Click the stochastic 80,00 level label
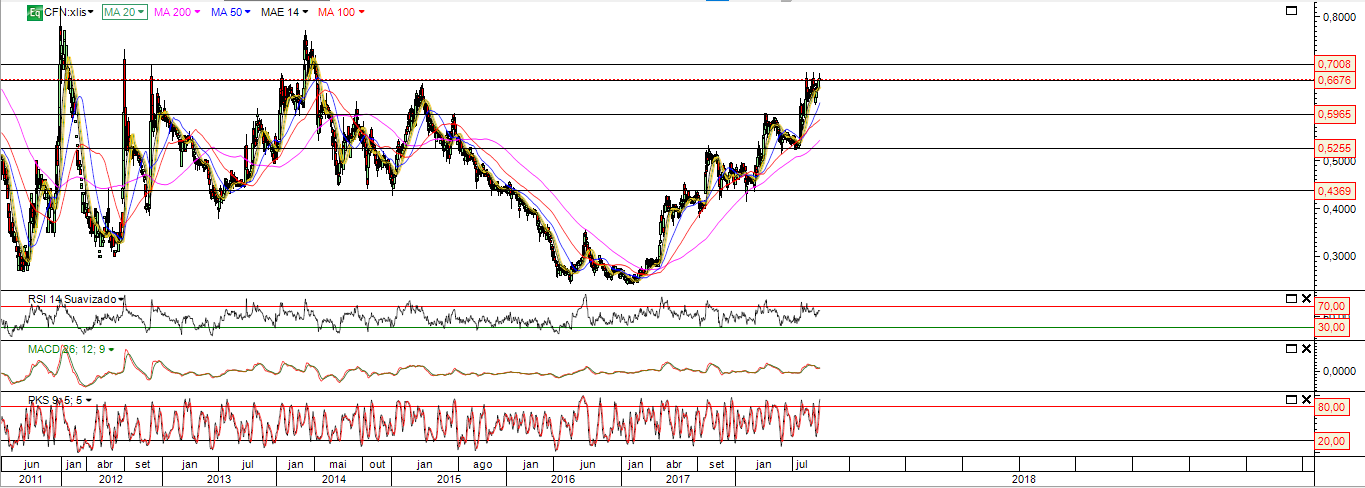Screen dimensions: 1365x488 (x=1331, y=407)
